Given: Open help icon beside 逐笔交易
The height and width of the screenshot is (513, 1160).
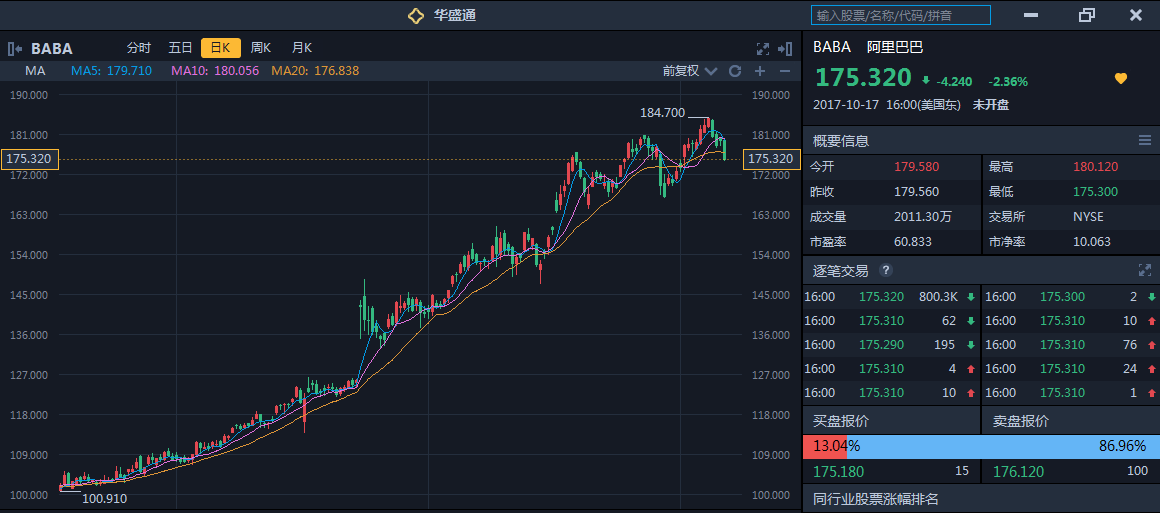Looking at the screenshot, I should click(885, 270).
